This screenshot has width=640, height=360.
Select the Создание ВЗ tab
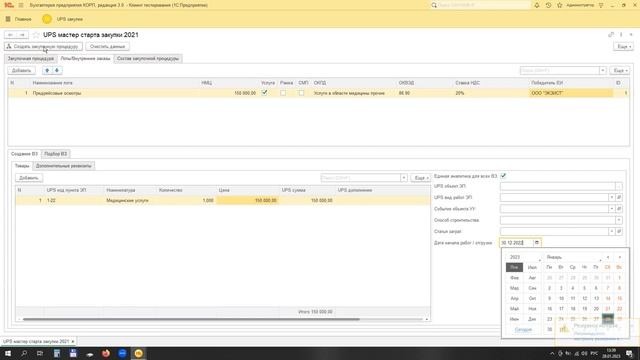click(x=24, y=154)
